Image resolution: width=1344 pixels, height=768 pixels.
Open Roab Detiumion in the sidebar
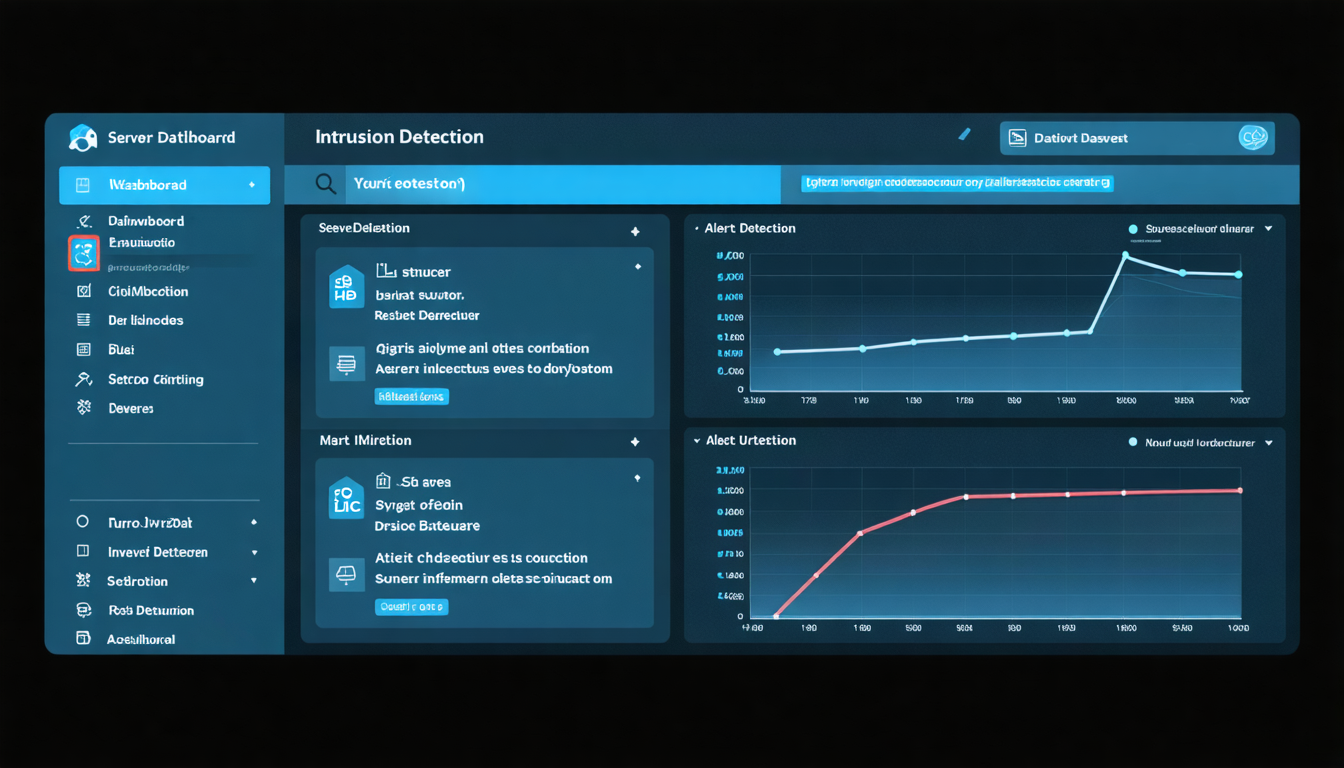coord(151,610)
